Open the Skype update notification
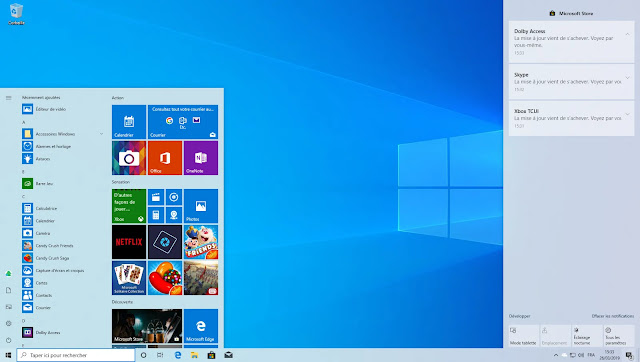The width and height of the screenshot is (640, 362). [x=571, y=82]
